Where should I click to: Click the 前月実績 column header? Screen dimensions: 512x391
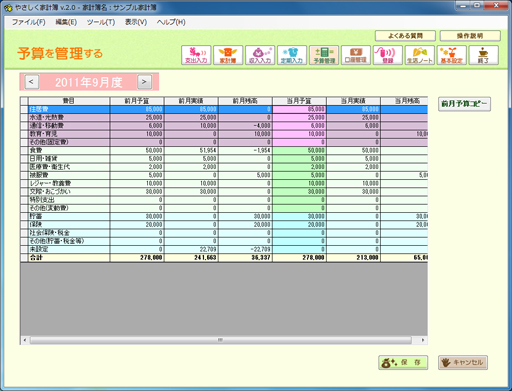[x=191, y=101]
